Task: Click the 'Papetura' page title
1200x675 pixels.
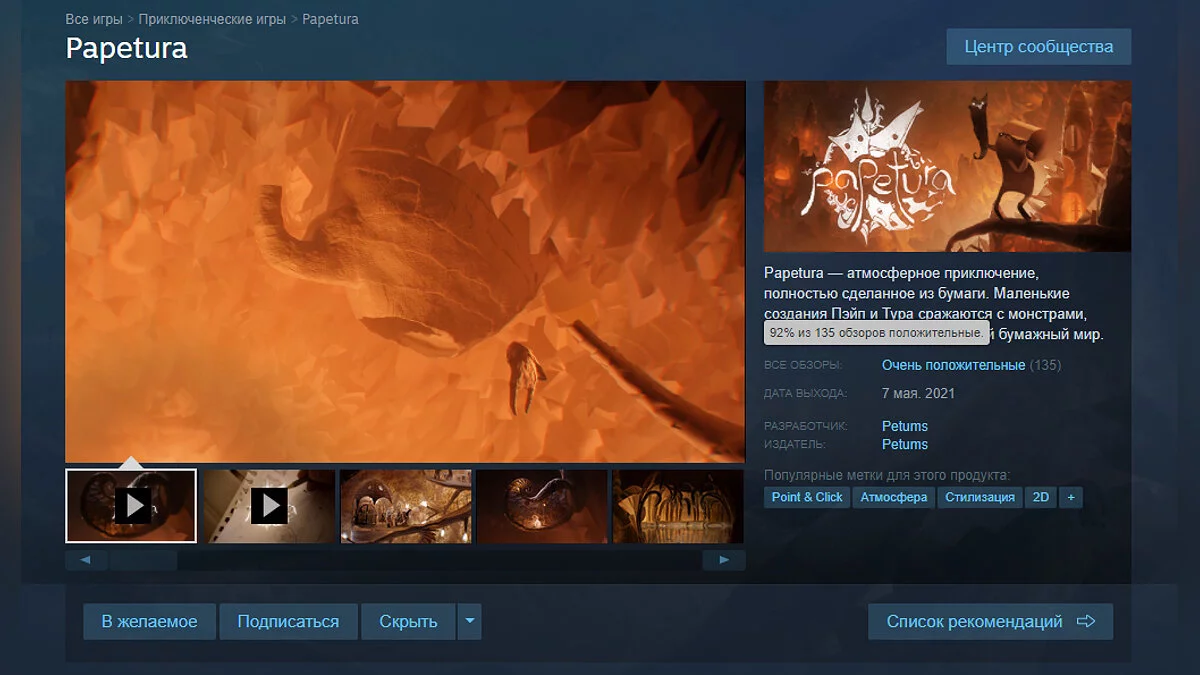Action: 126,47
